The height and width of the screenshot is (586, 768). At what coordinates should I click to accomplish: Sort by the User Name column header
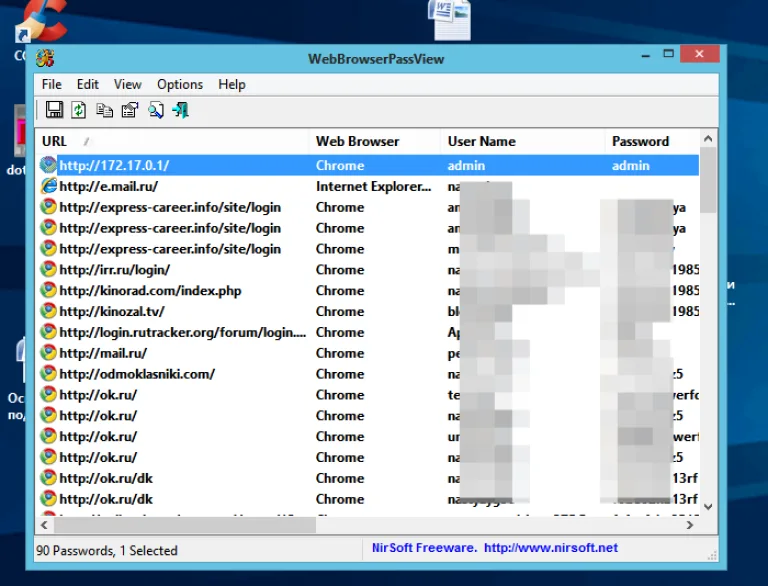click(523, 141)
